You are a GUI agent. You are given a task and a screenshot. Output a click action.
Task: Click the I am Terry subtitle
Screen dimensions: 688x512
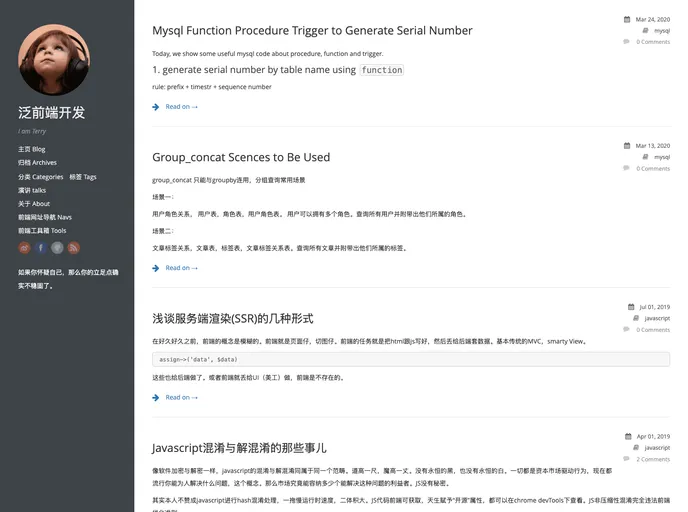[x=32, y=131]
